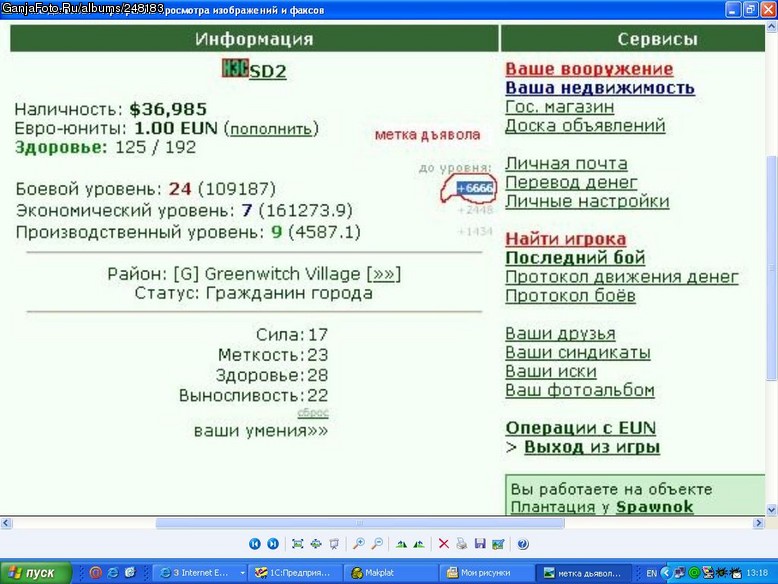Click the system clock 13:18
This screenshot has height=584, width=778.
757,573
